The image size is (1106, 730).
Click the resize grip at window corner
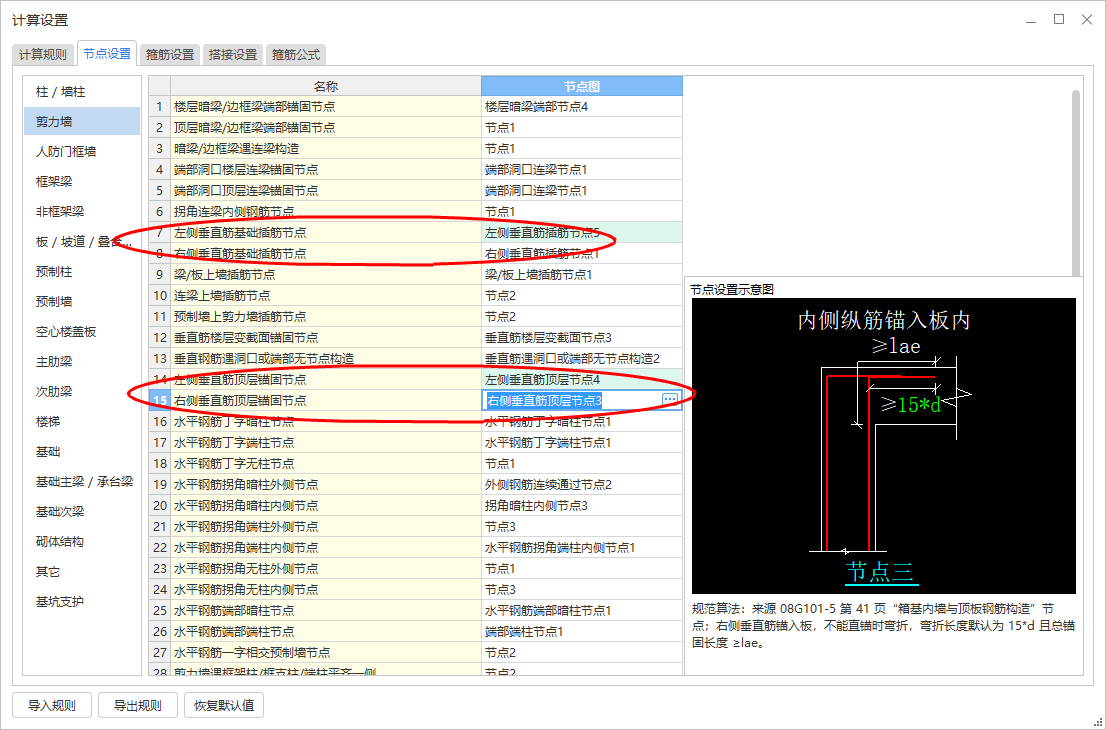[1098, 722]
